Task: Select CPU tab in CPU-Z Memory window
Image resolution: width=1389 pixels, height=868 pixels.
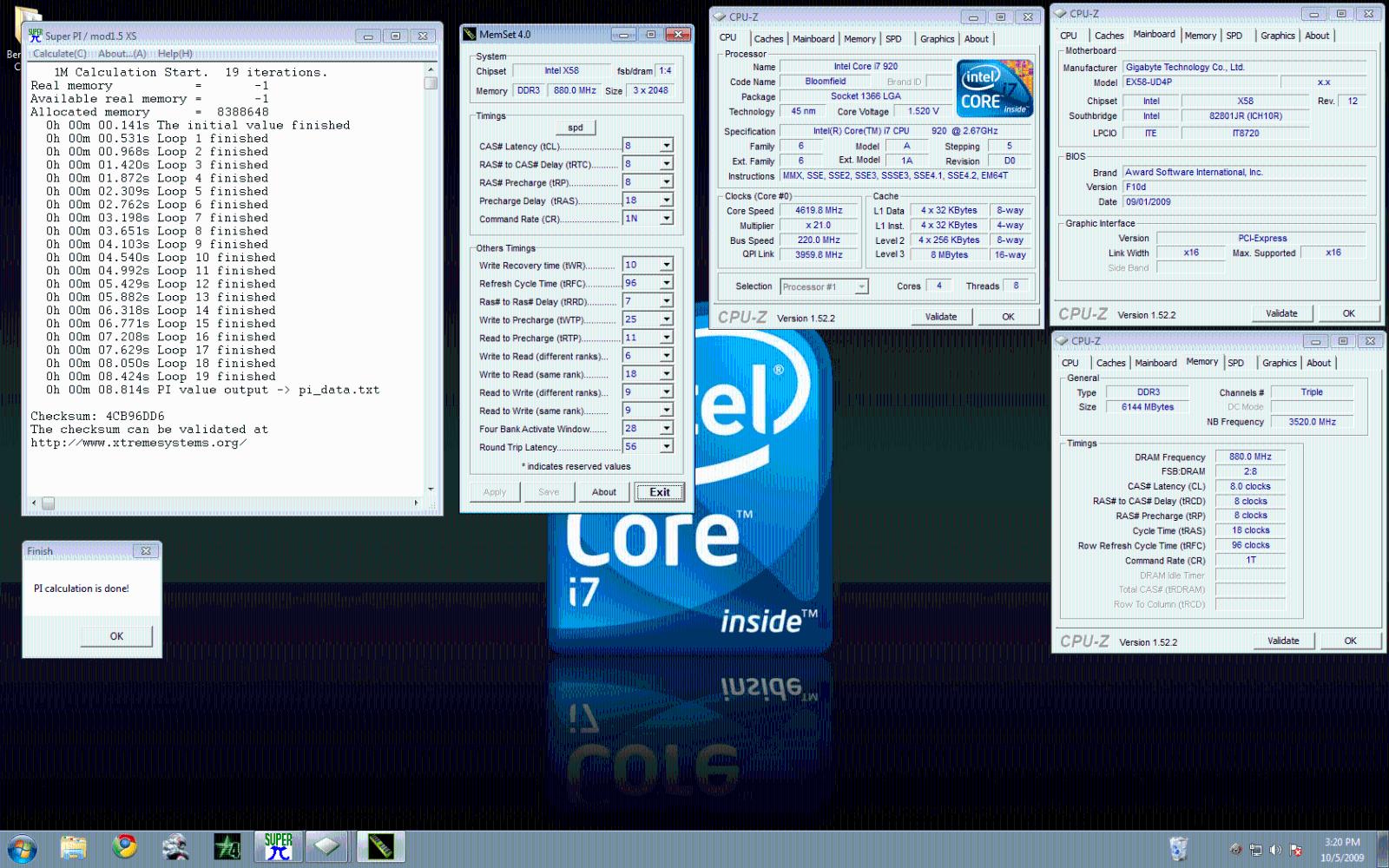Action: [x=1070, y=363]
